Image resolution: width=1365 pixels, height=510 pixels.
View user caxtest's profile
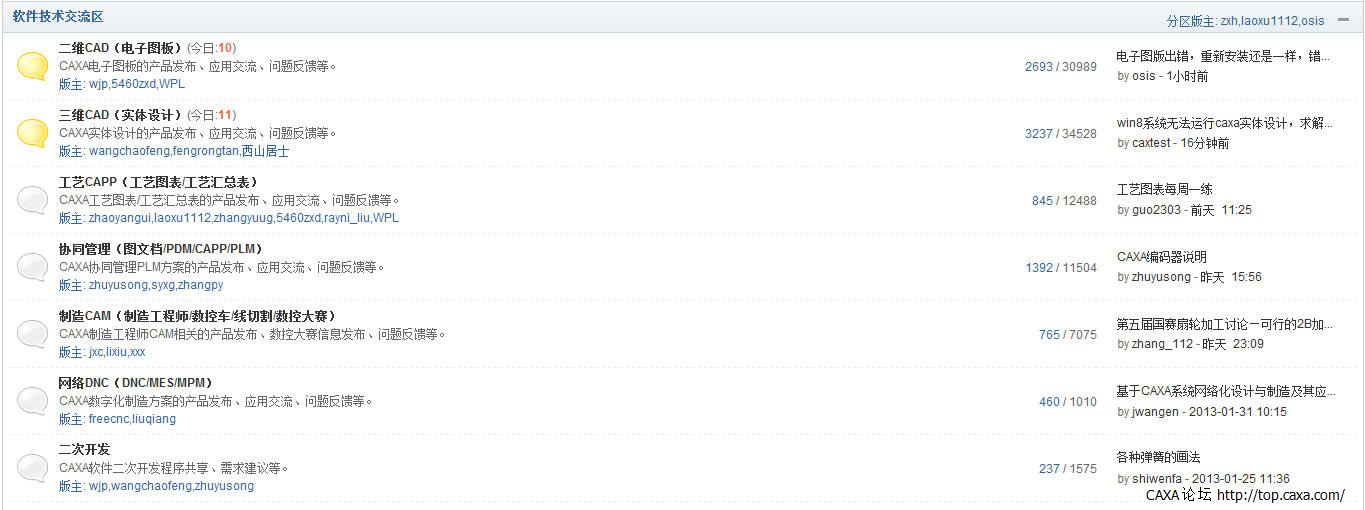pyautogui.click(x=1151, y=143)
